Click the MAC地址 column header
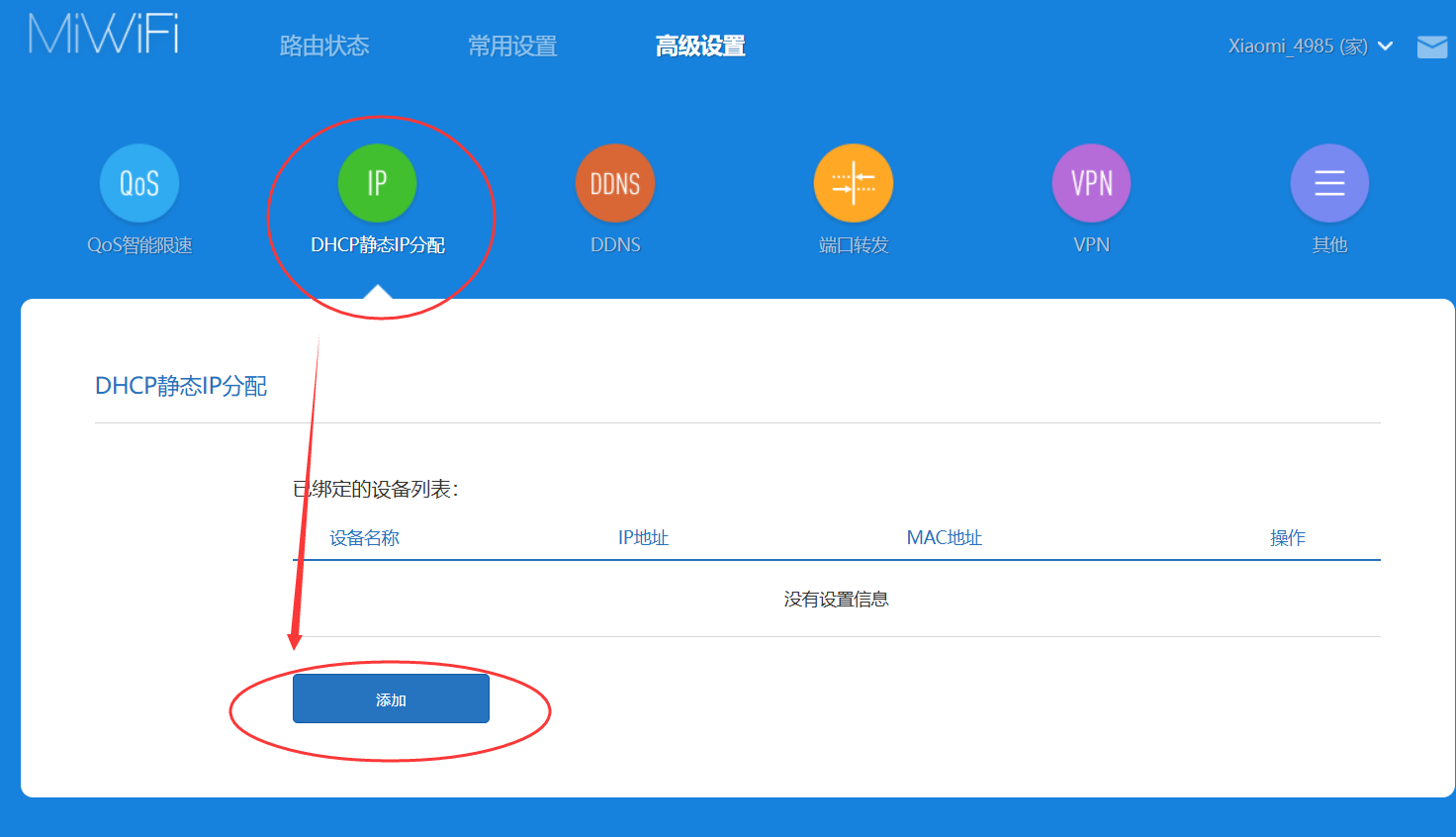Screen dimensions: 1456x837 click(x=943, y=537)
